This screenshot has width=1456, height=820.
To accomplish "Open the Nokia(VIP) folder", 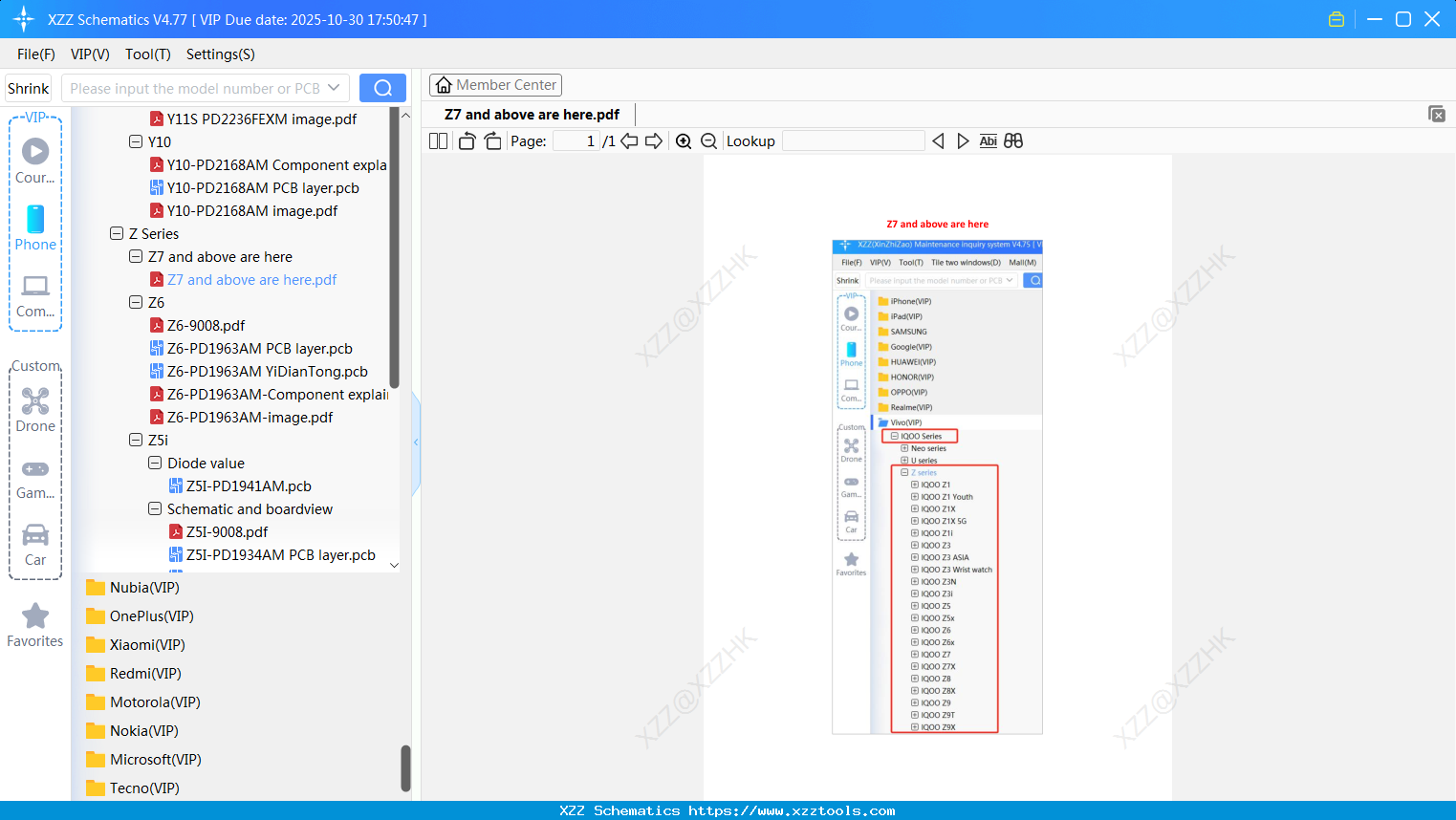I will pyautogui.click(x=143, y=730).
